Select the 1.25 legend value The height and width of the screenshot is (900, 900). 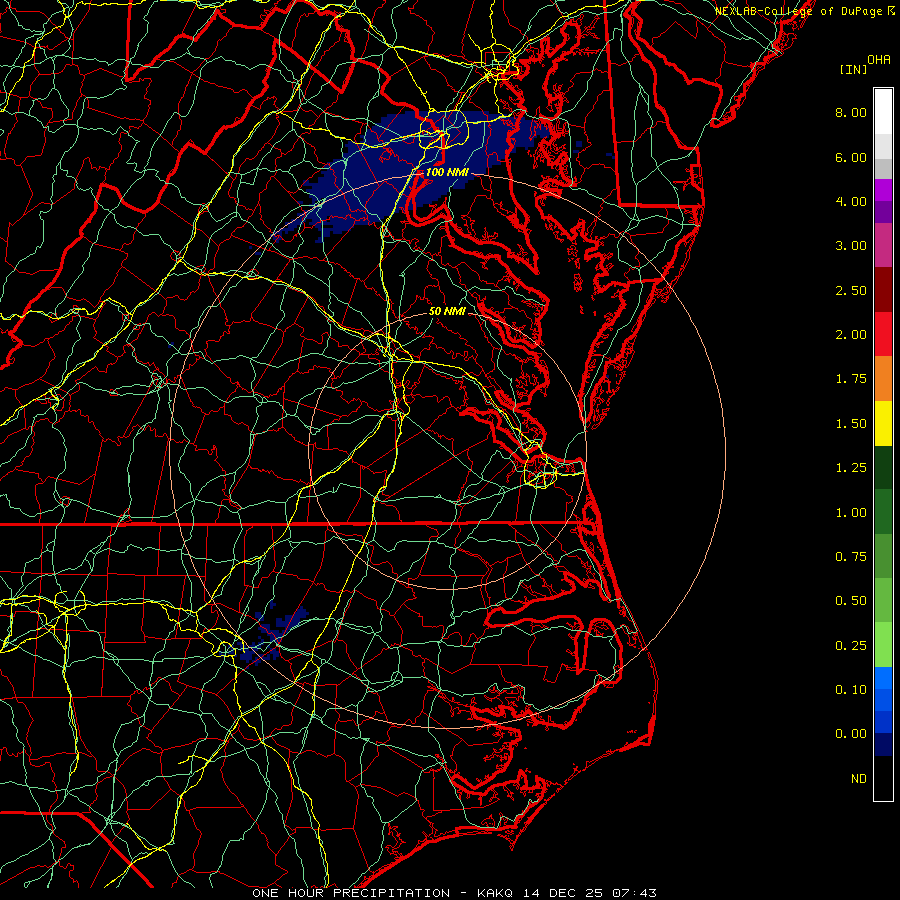pyautogui.click(x=851, y=468)
